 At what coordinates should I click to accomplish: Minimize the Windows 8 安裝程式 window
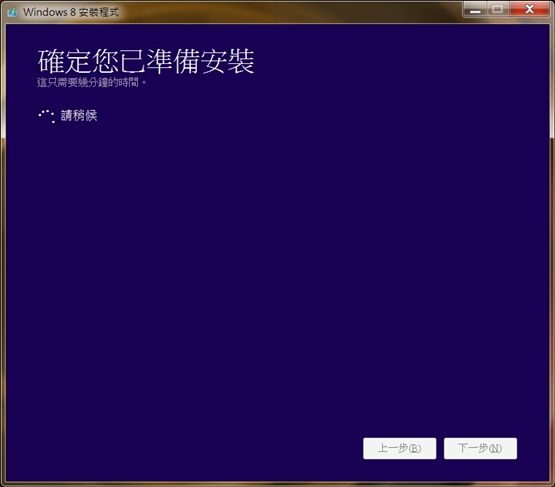(475, 10)
